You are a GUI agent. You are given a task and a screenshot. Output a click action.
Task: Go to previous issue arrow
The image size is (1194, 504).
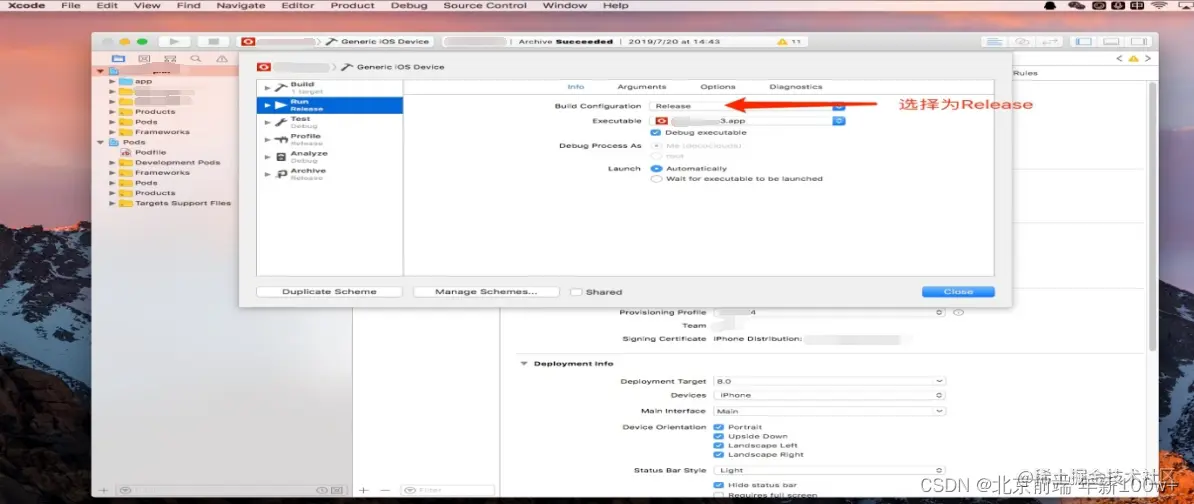pyautogui.click(x=1119, y=59)
